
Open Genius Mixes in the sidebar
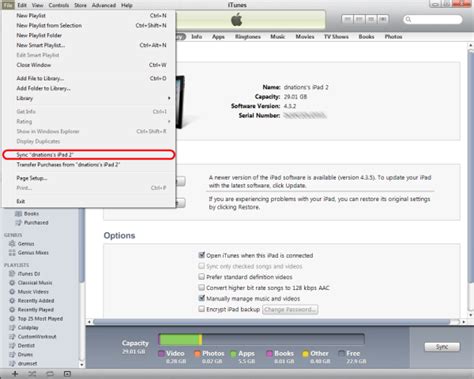coord(29,253)
